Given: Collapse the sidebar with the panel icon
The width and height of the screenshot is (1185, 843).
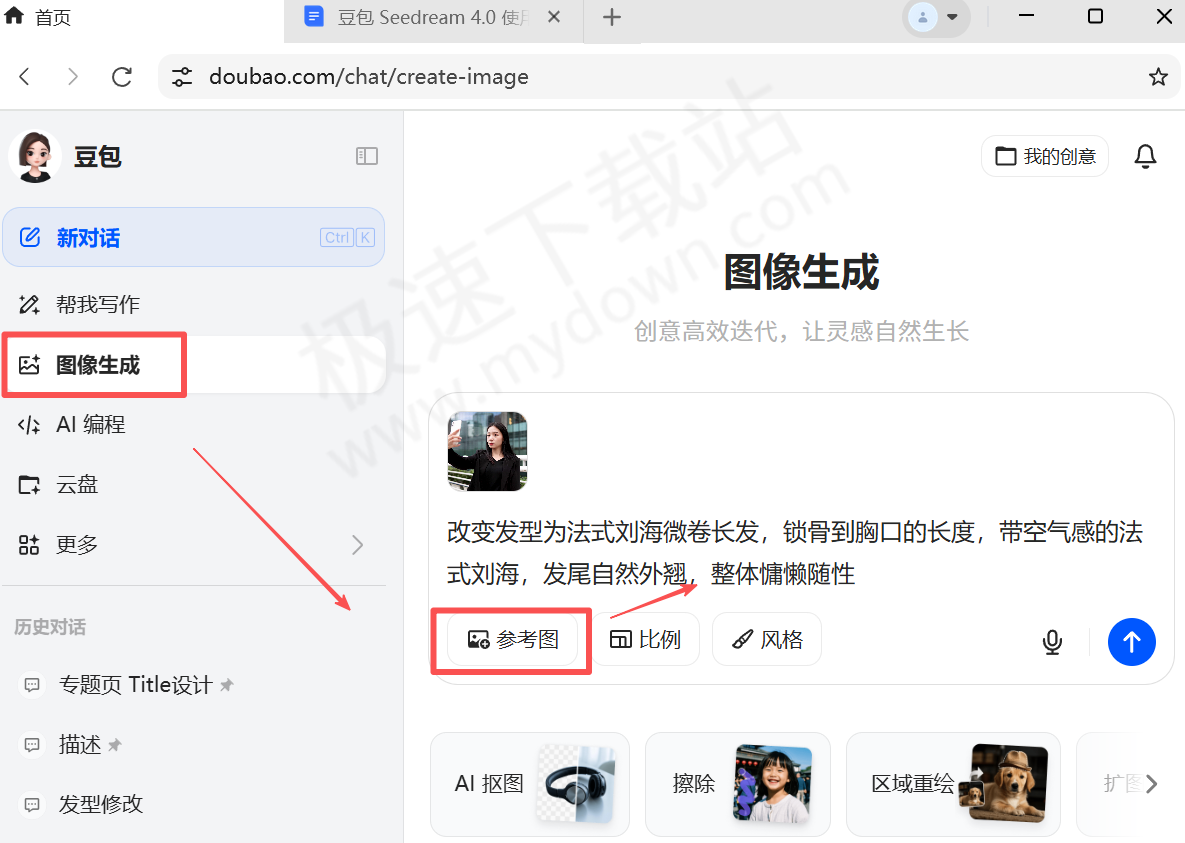Looking at the screenshot, I should point(367,156).
